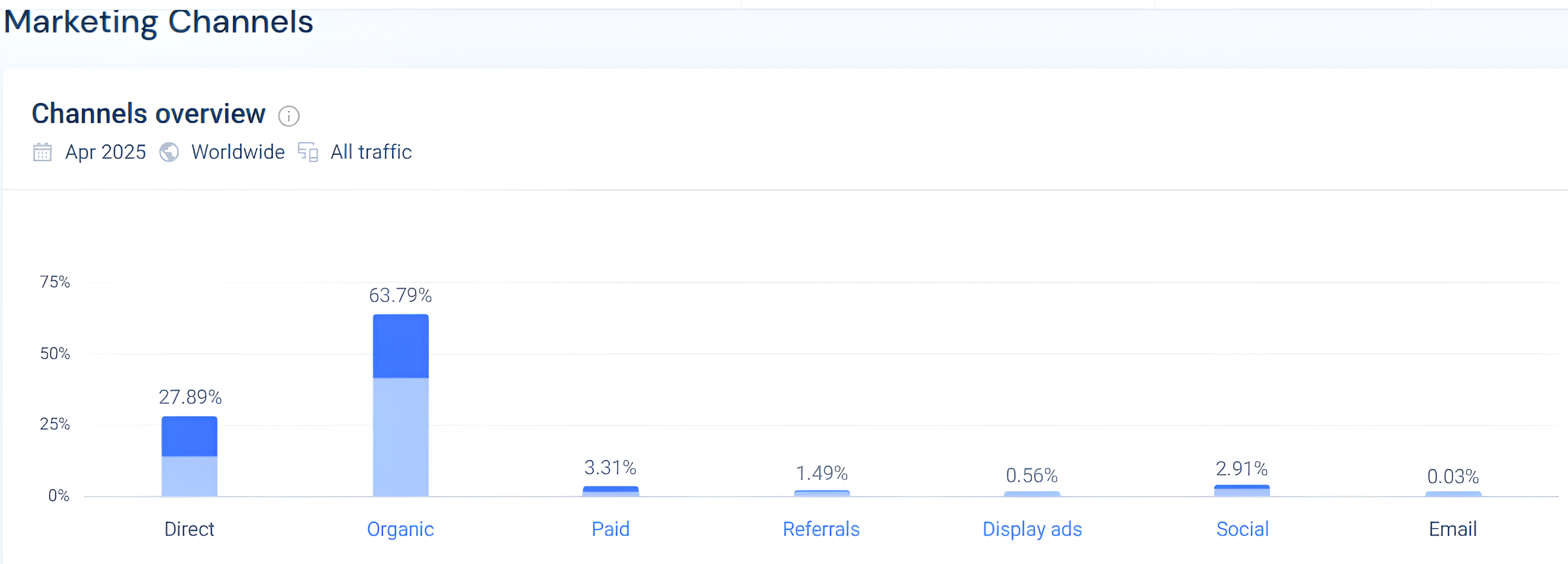The image size is (1568, 564).
Task: Click the 63.79% value label
Action: pos(400,295)
